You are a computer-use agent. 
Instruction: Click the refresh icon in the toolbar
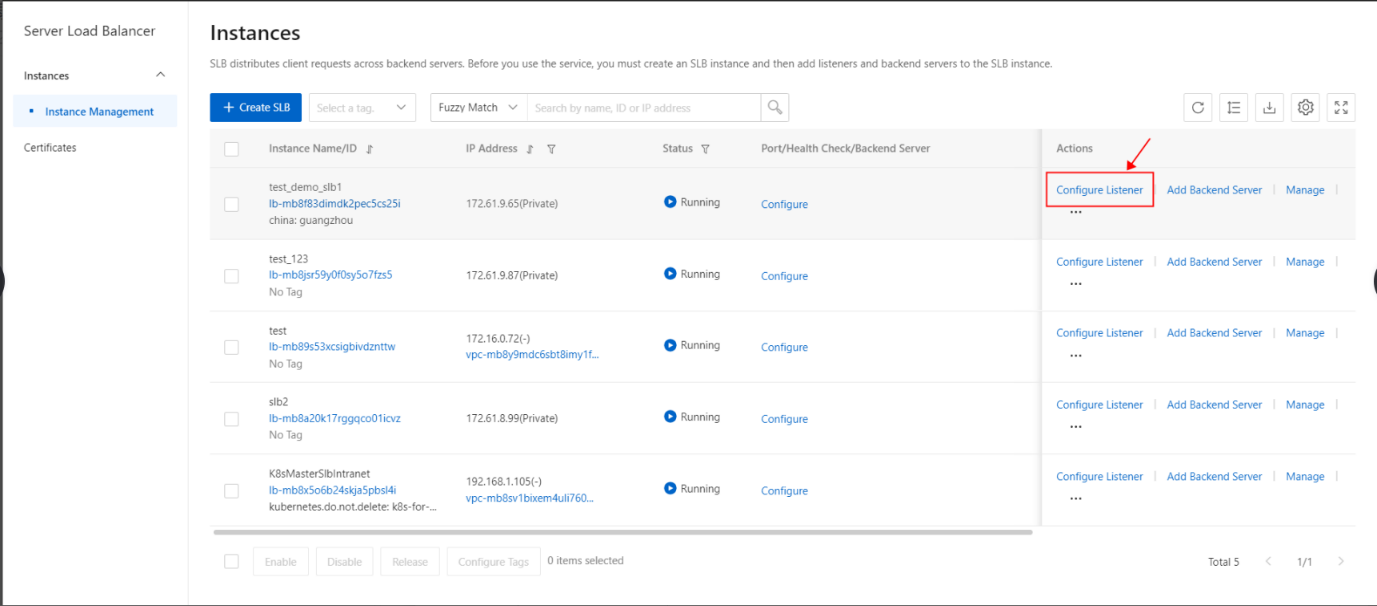1198,108
